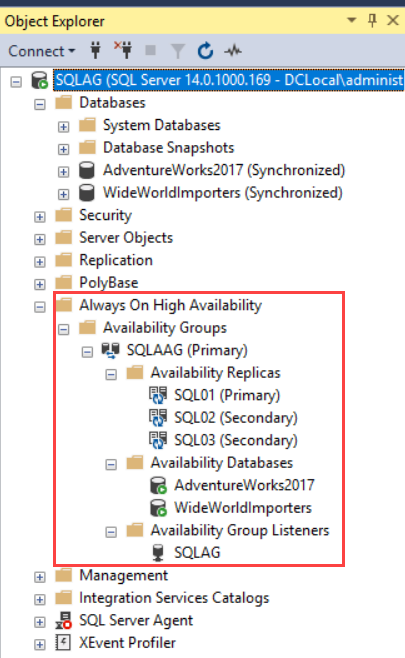Image resolution: width=405 pixels, height=658 pixels.
Task: Select Database Snapshots
Action: (168, 148)
